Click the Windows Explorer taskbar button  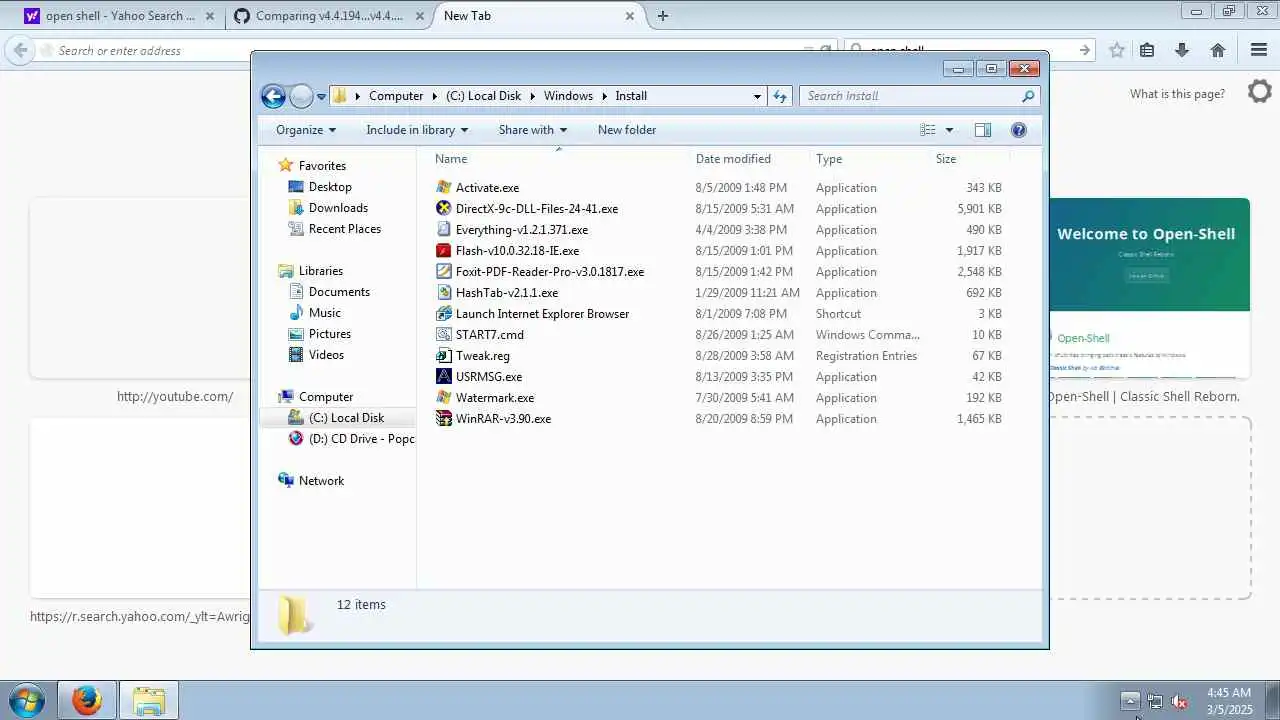[148, 700]
